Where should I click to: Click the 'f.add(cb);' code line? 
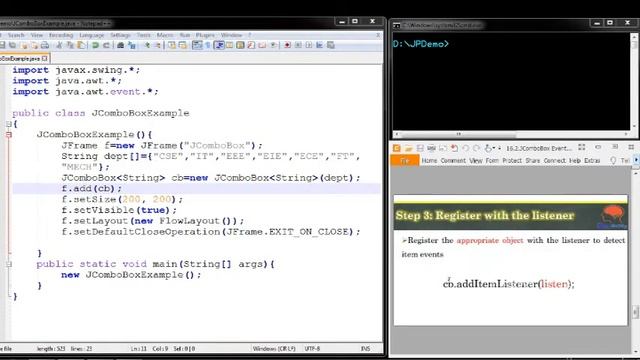(91, 189)
